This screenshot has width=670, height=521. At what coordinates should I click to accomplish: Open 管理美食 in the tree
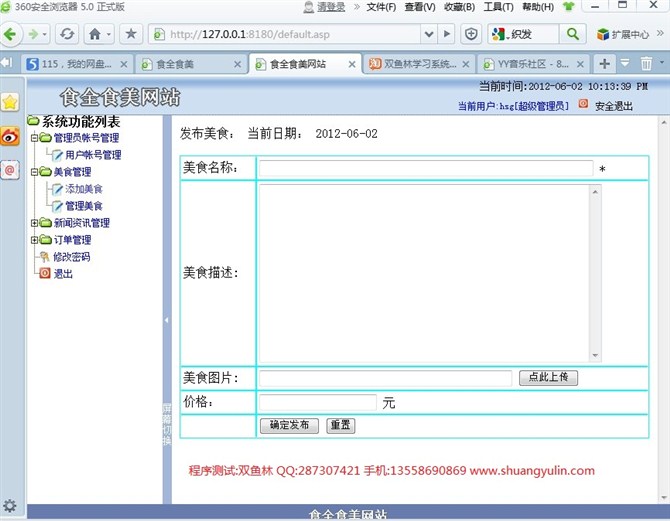84,206
